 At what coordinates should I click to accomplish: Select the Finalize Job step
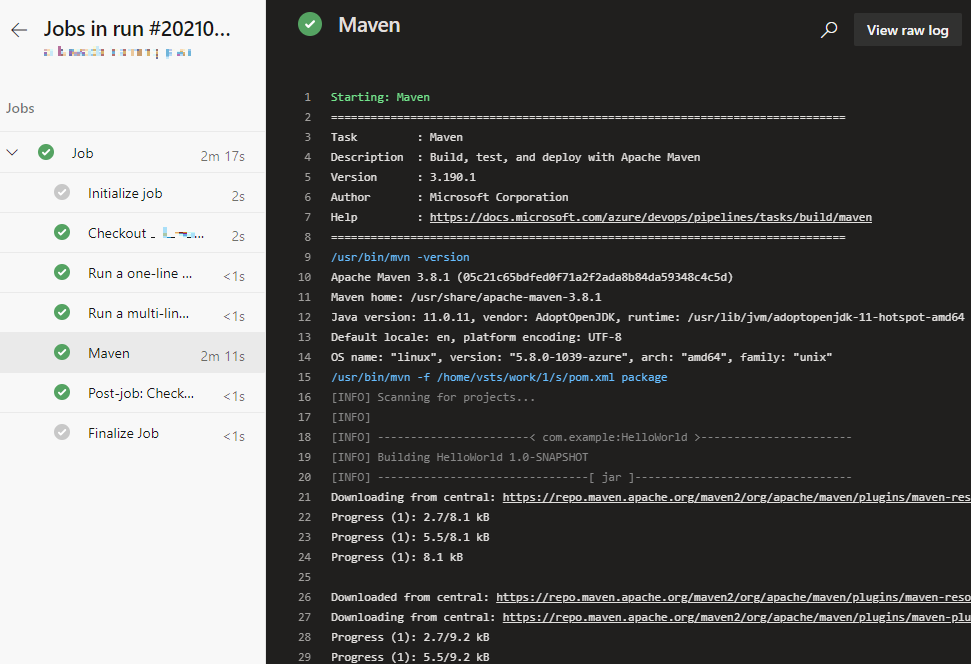click(123, 432)
